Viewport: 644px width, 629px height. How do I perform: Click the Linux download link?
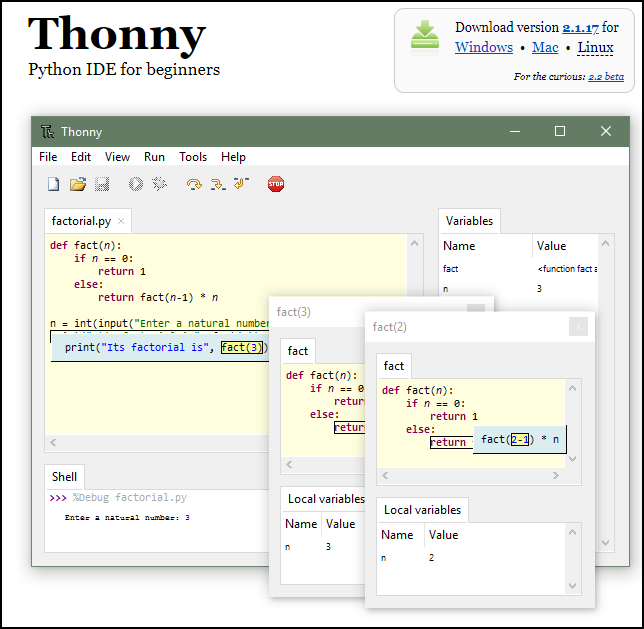(596, 48)
